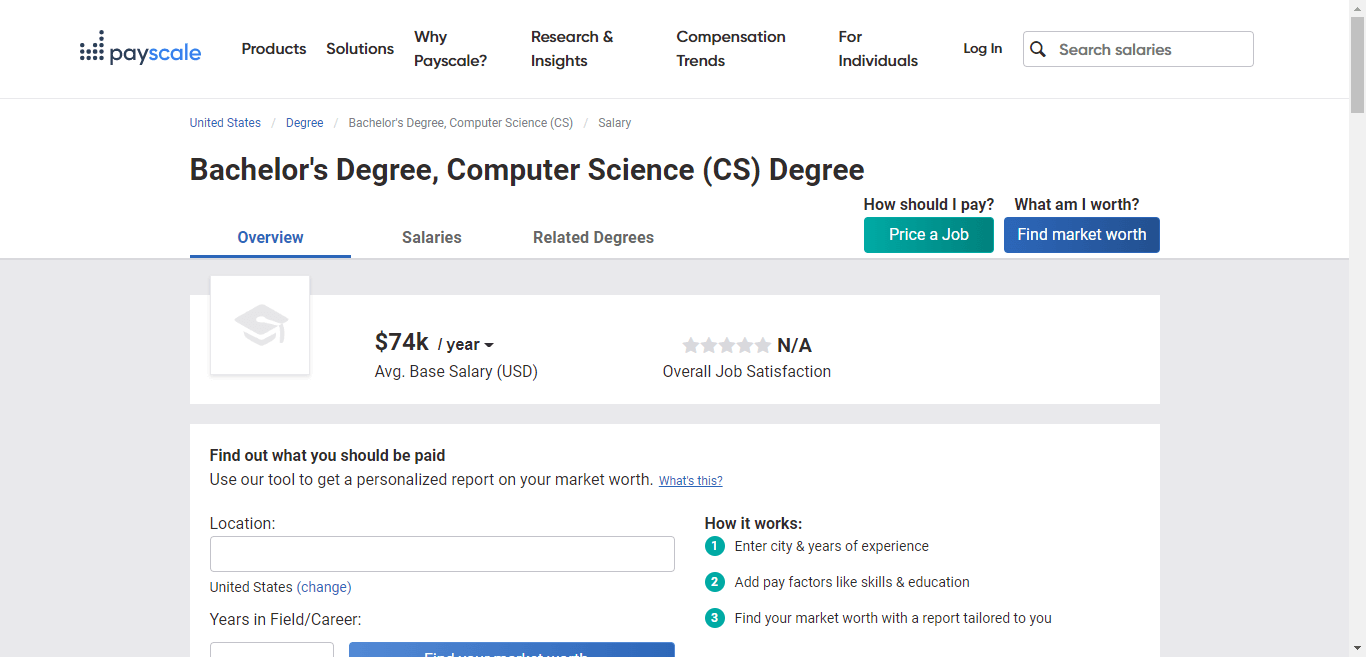Click the Find market worth button
The image size is (1366, 657).
1081,234
